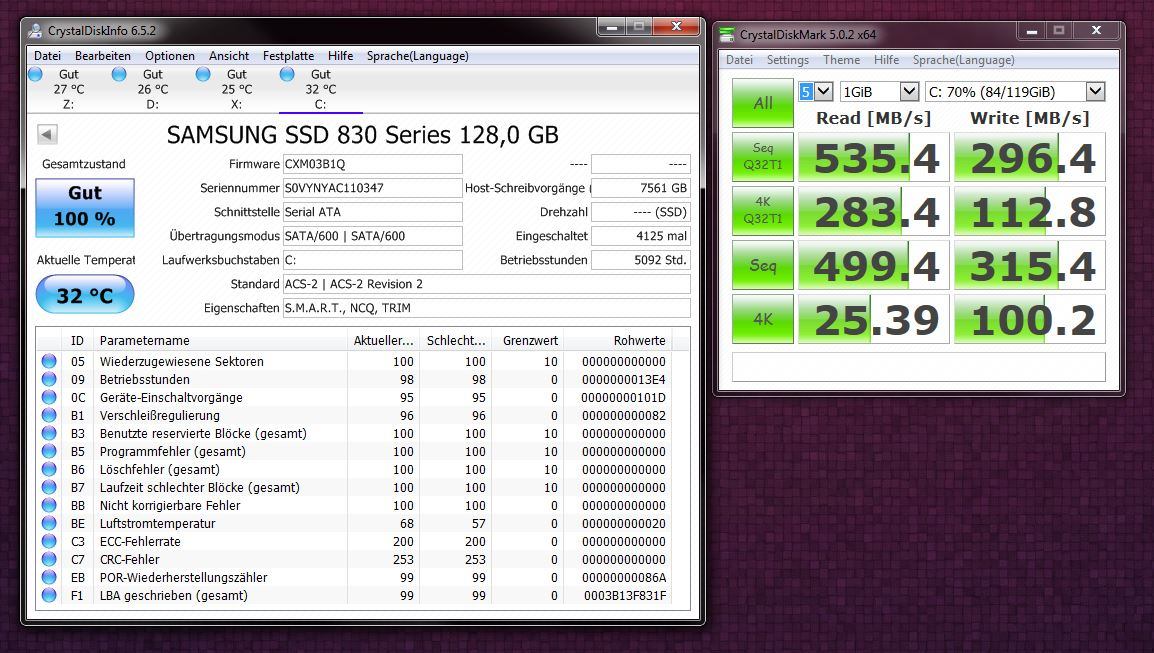This screenshot has height=653, width=1154.
Task: Open Festplatte menu in CrystalDiskInfo
Action: 288,56
